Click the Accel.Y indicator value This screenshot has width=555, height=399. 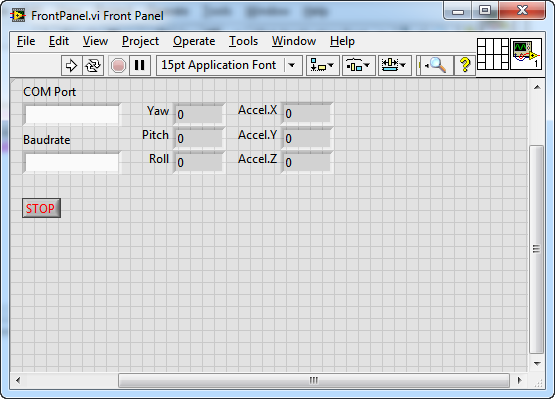(307, 138)
